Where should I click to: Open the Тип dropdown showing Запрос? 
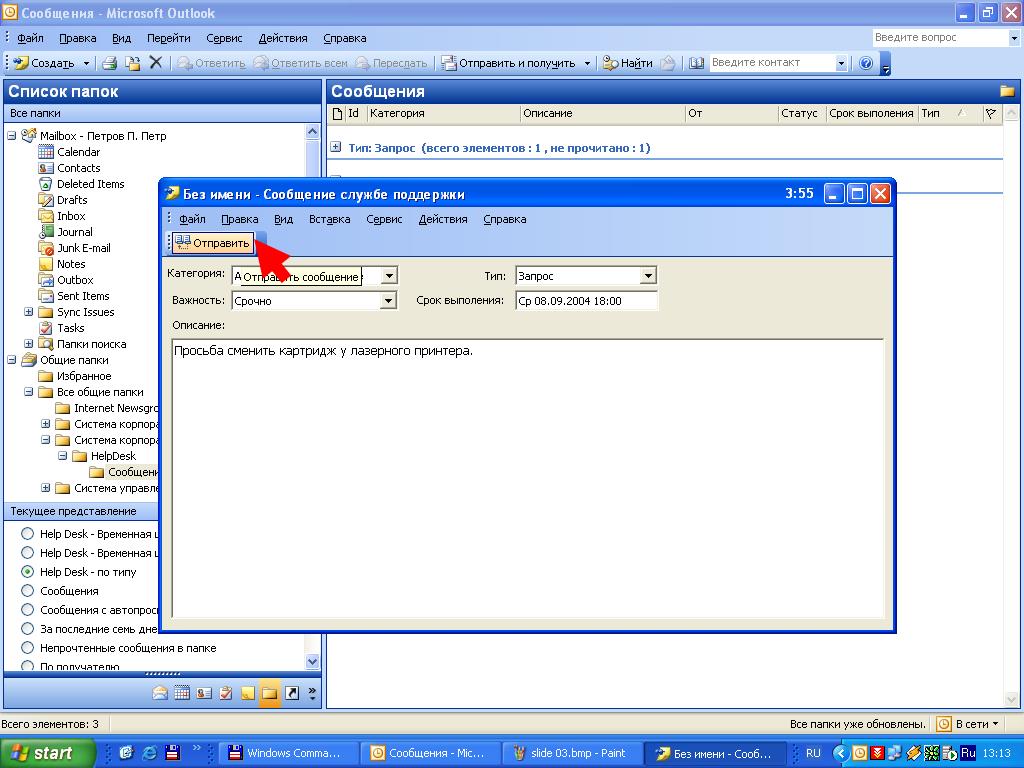647,276
